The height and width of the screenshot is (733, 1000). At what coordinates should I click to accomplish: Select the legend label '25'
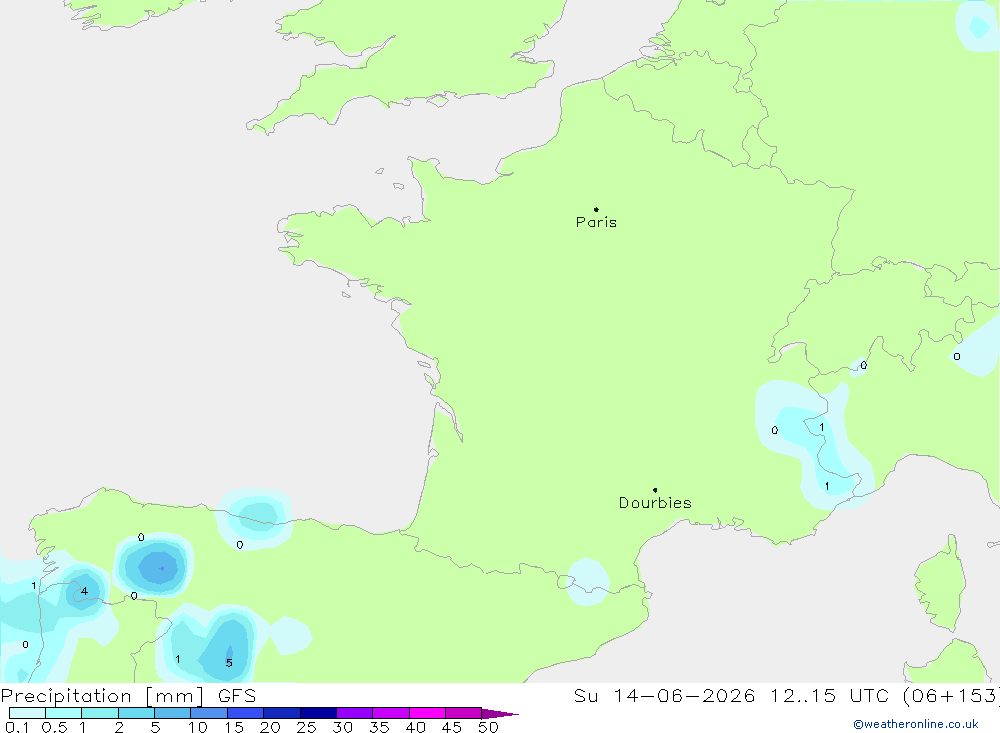307,727
